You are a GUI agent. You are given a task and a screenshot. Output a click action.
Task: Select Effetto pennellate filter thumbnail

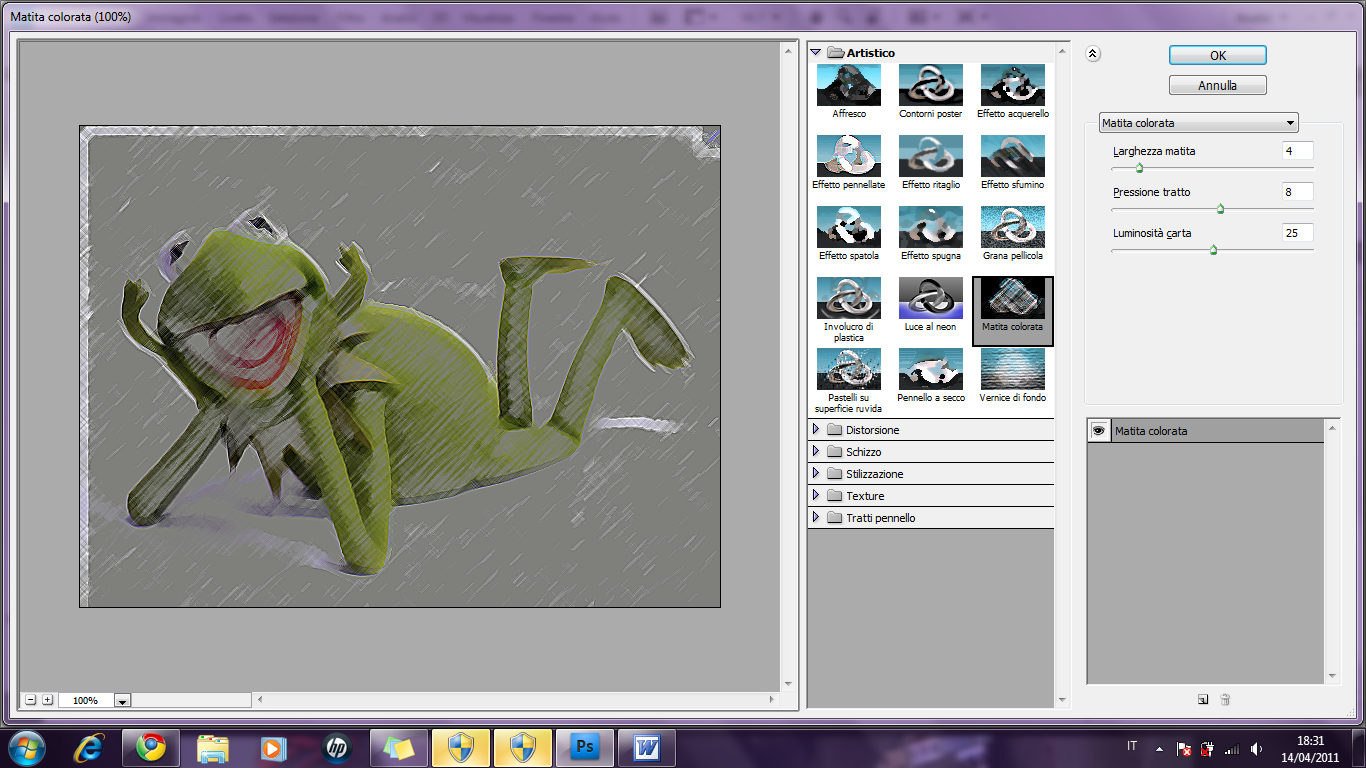849,156
